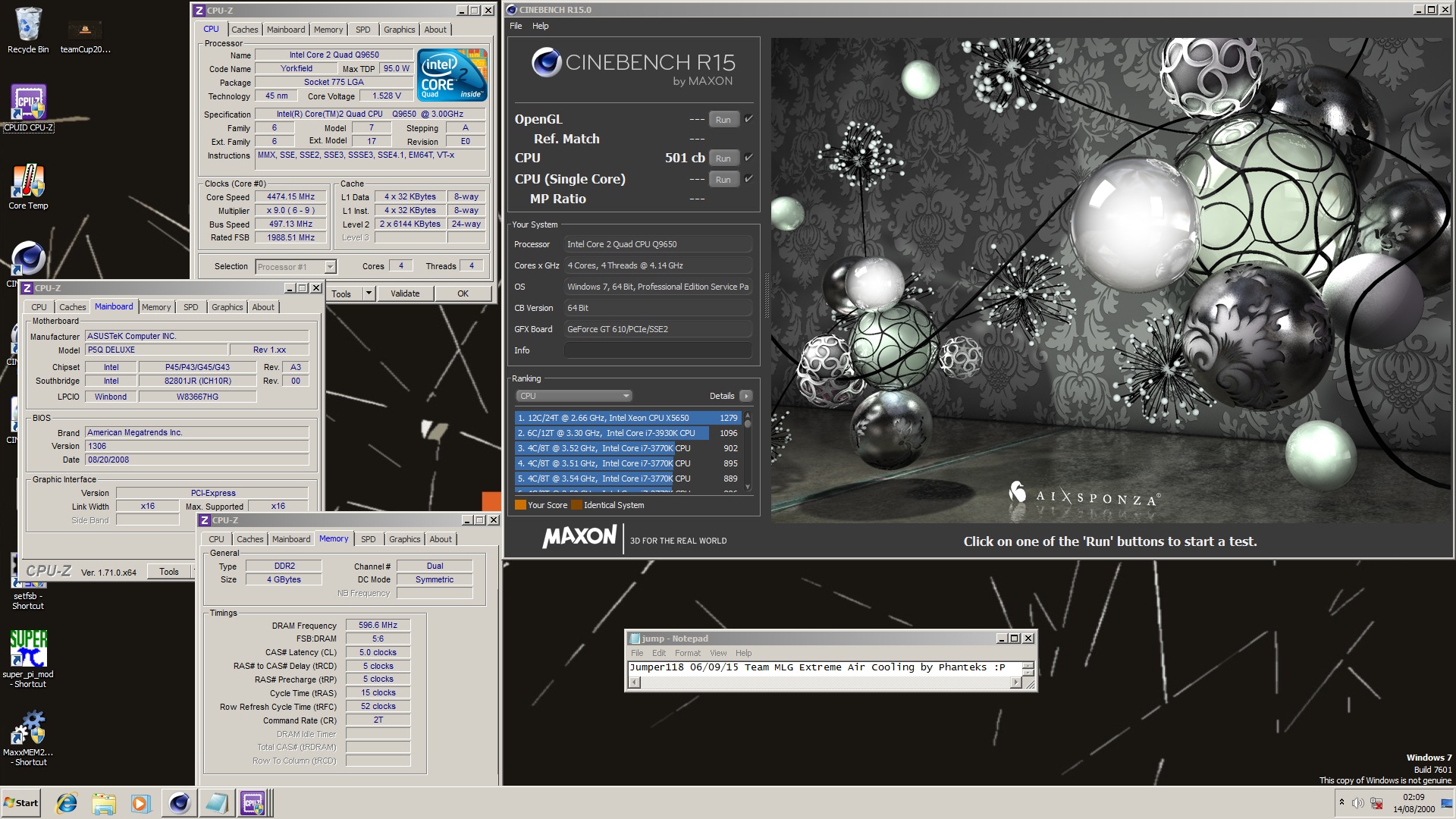The width and height of the screenshot is (1456, 819).
Task: Switch to Cinebench taskbar button
Action: [180, 803]
